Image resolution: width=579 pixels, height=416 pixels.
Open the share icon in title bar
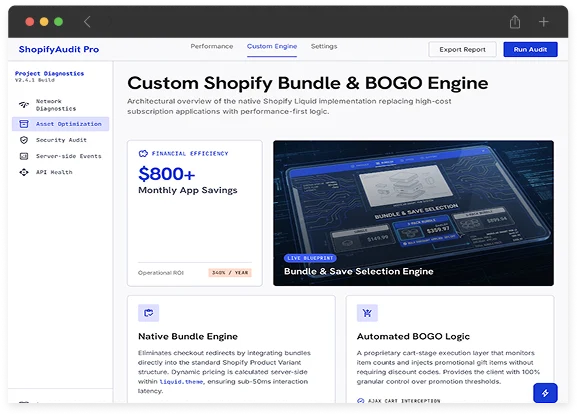pos(515,22)
